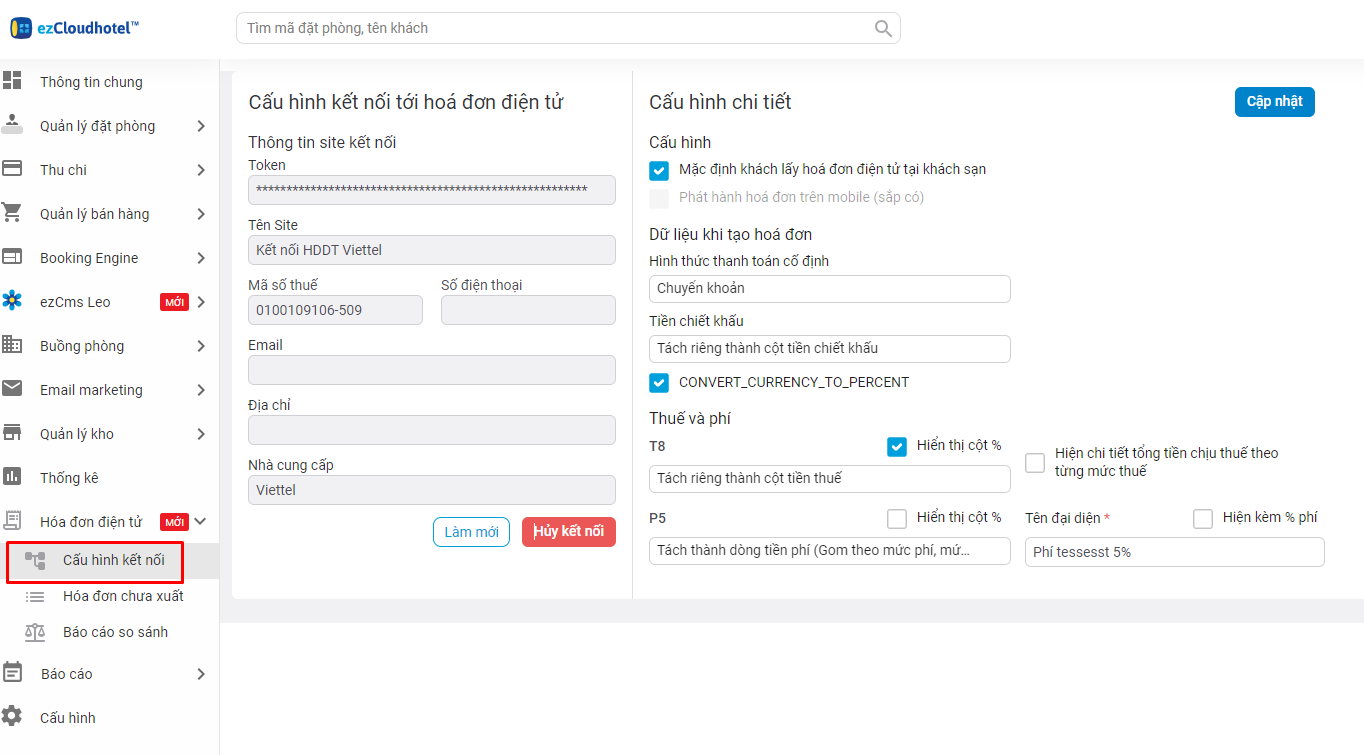The height and width of the screenshot is (755, 1364).
Task: Click the Thông tin chung dashboard icon
Action: tap(13, 81)
